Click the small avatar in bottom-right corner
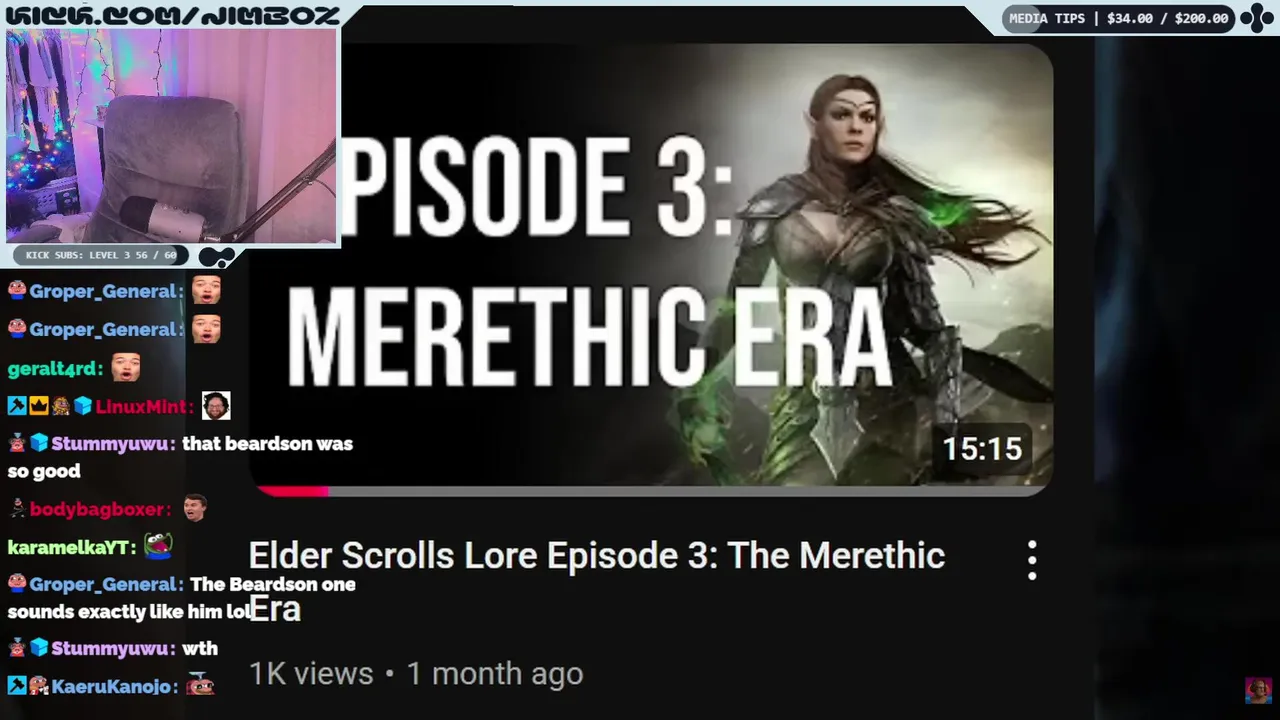The image size is (1280, 720). click(1258, 690)
